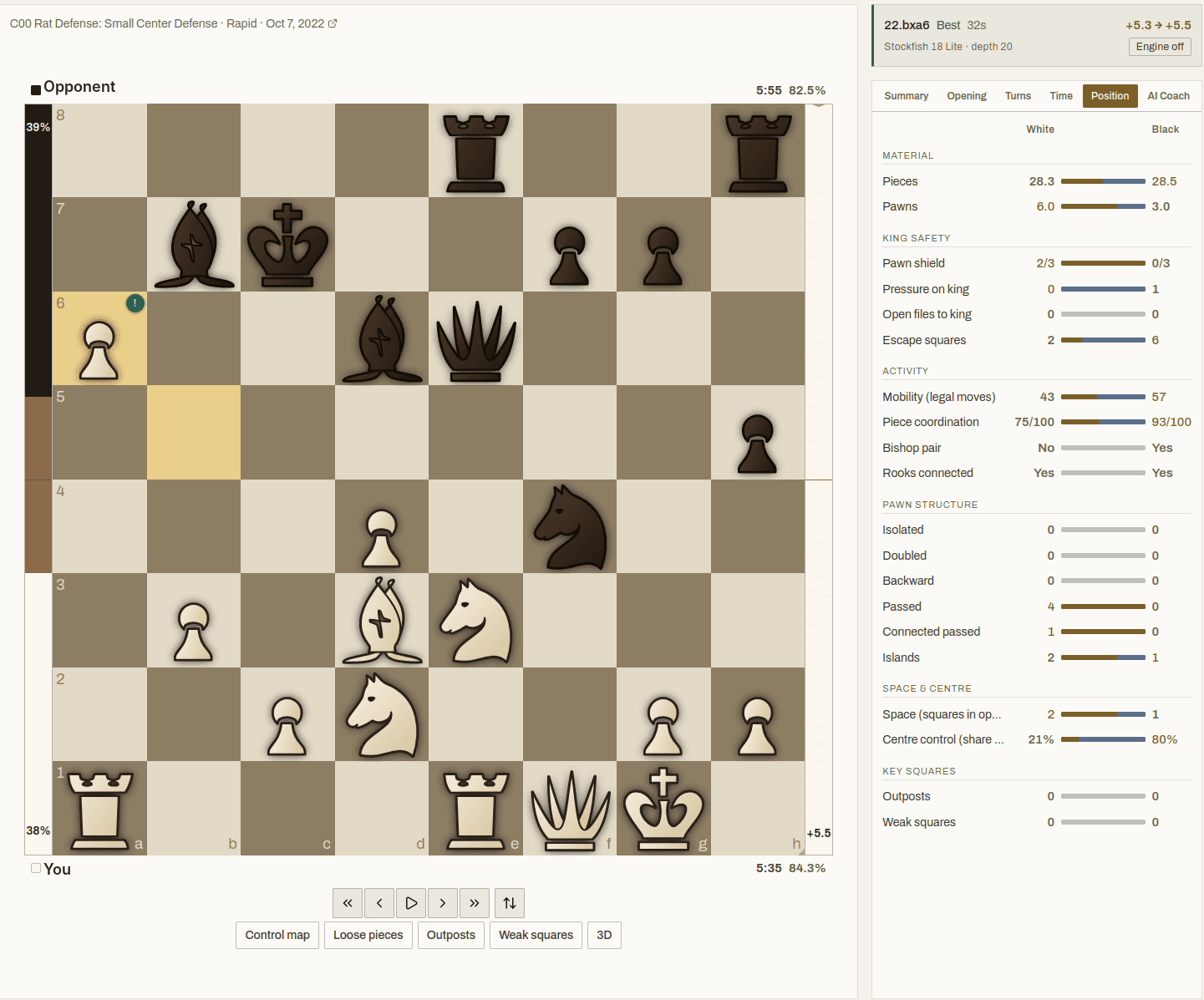The width and height of the screenshot is (1204, 1000).
Task: Select the Position tab
Action: pos(1110,96)
